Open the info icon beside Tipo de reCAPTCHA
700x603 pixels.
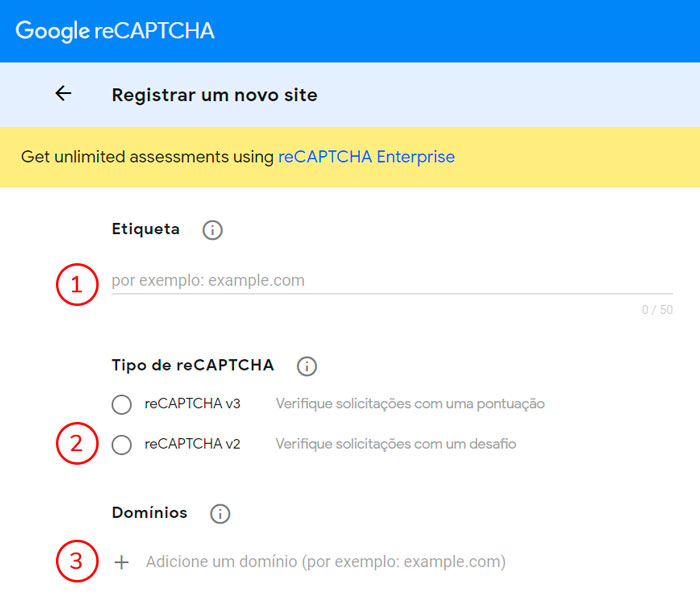click(307, 366)
